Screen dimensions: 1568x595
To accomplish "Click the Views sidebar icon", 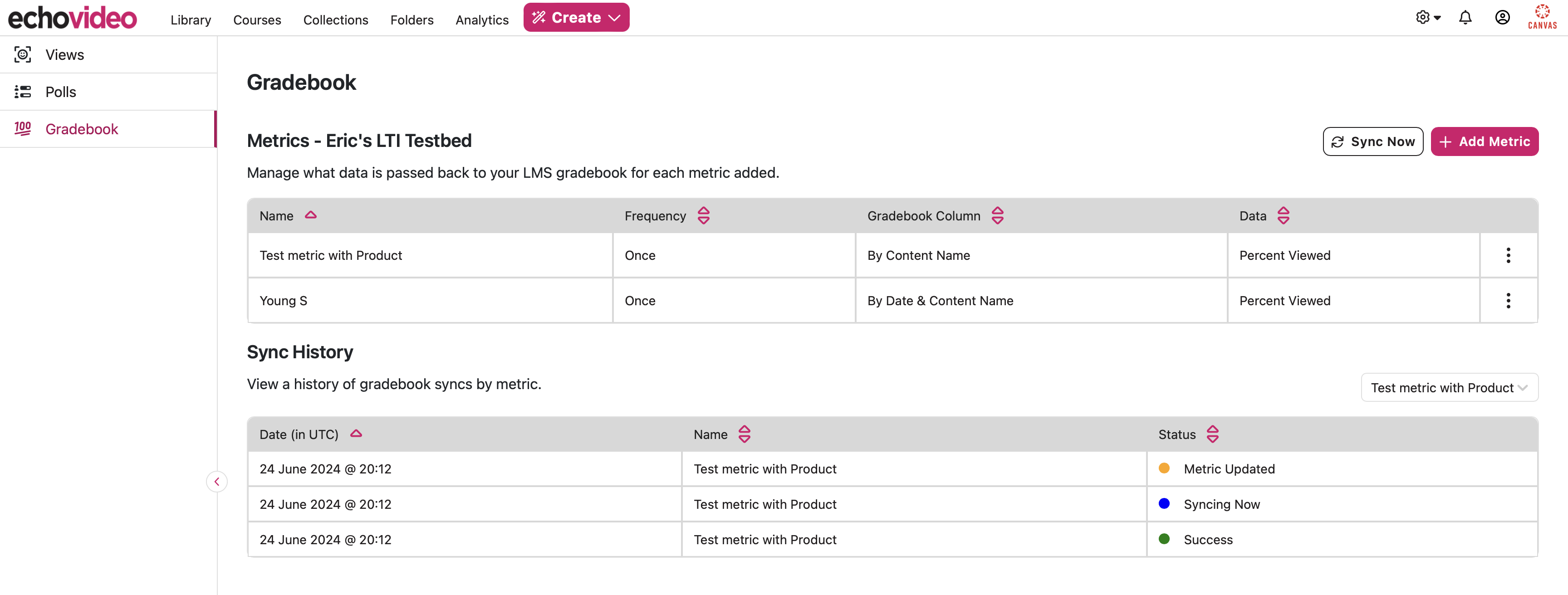I will point(22,54).
